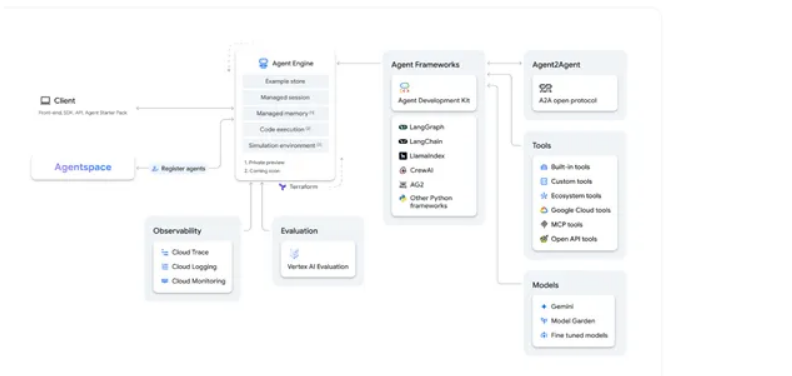
Task: Click the Built-in tools icon
Action: pos(544,167)
